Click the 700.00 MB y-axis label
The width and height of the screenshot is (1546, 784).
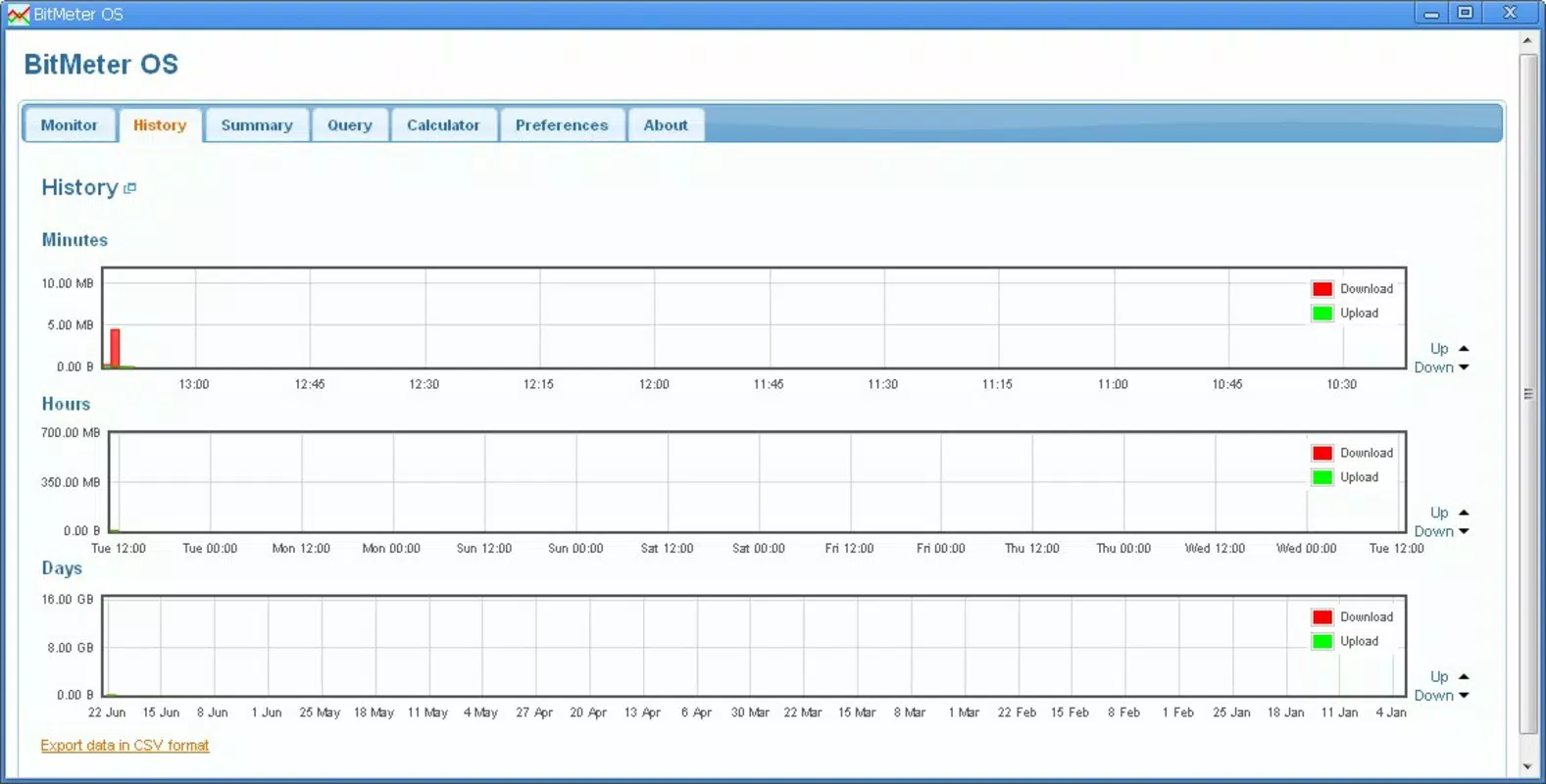(71, 432)
